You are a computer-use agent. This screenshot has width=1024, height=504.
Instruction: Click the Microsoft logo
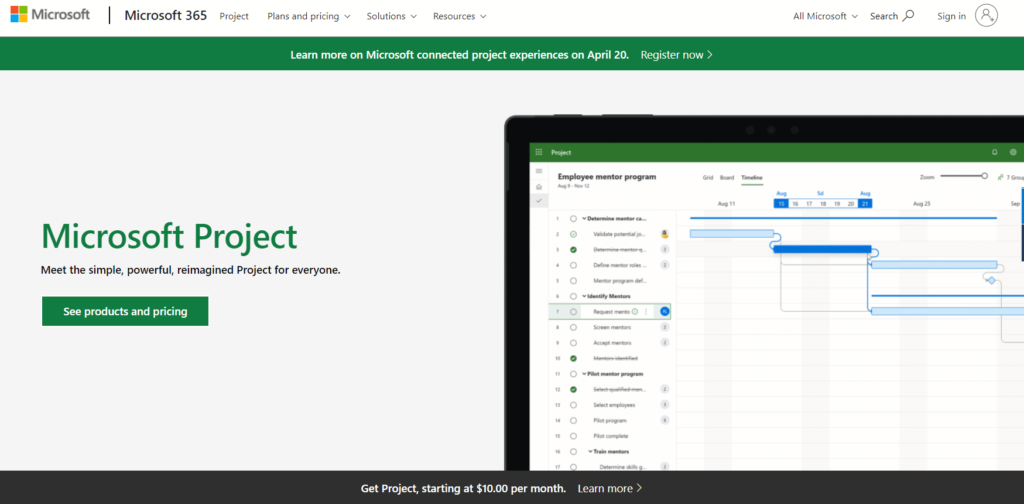click(50, 14)
